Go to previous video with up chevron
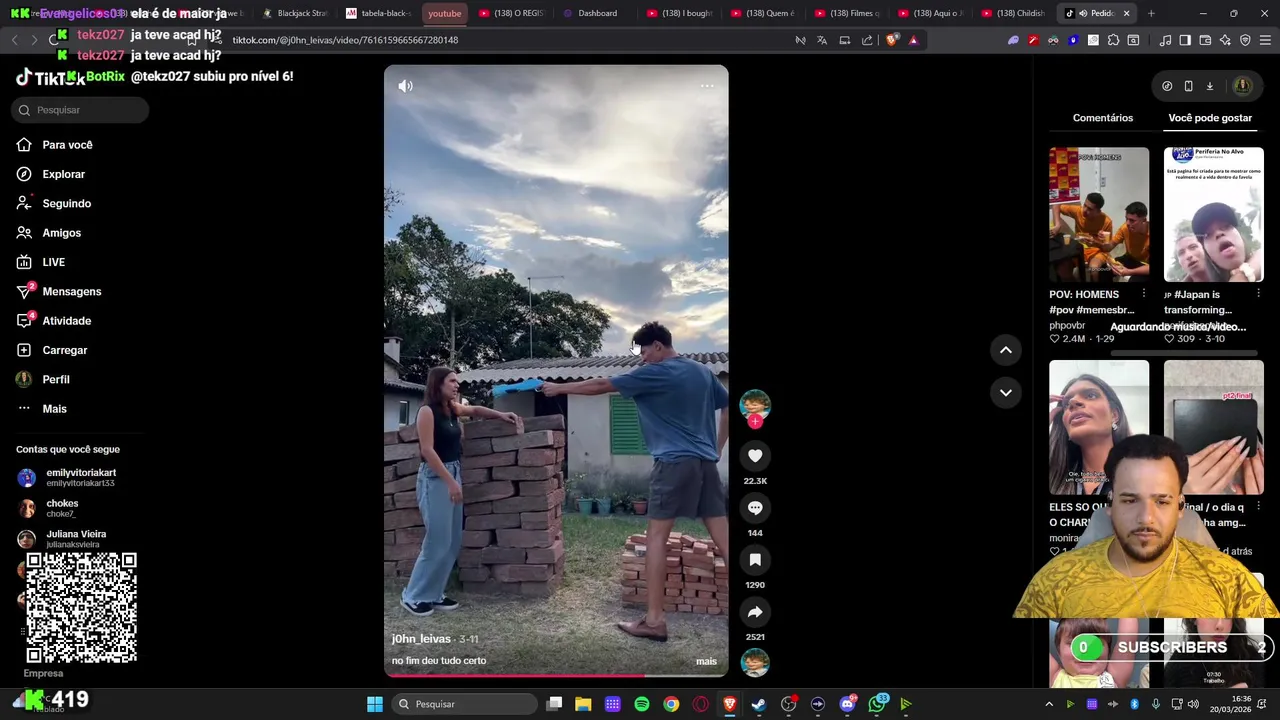 click(1005, 350)
